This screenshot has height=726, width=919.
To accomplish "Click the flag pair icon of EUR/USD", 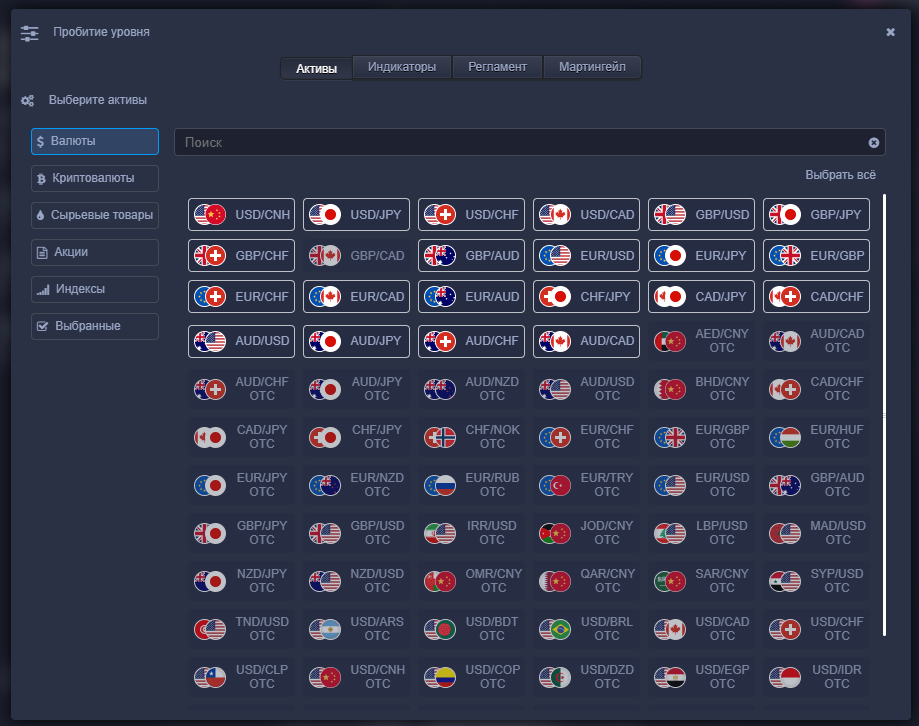I will (x=555, y=255).
